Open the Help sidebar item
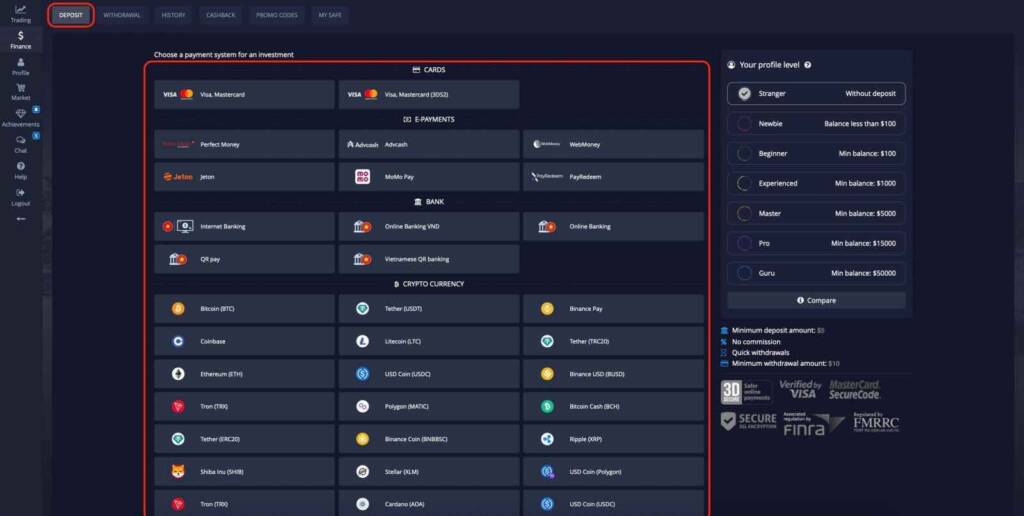1024x516 pixels. pyautogui.click(x=20, y=170)
